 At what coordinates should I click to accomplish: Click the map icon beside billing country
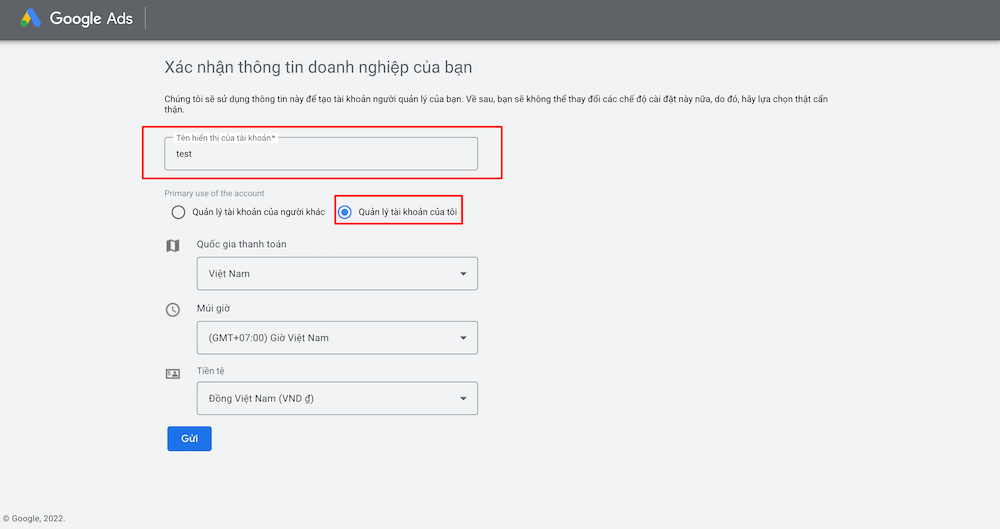point(173,245)
